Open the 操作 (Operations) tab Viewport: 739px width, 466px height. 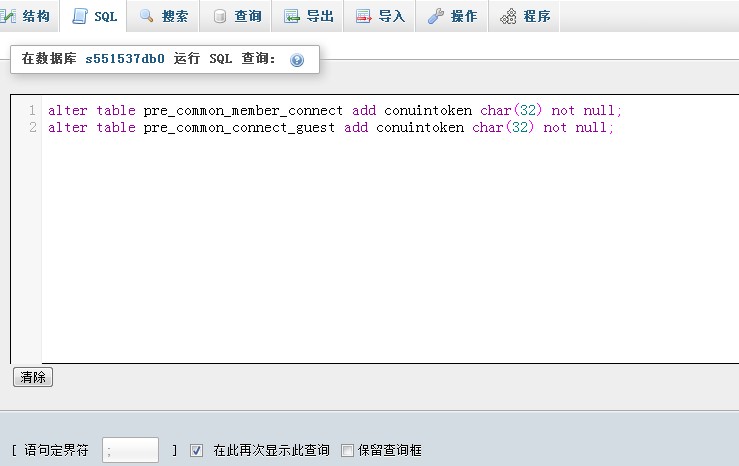click(x=452, y=16)
